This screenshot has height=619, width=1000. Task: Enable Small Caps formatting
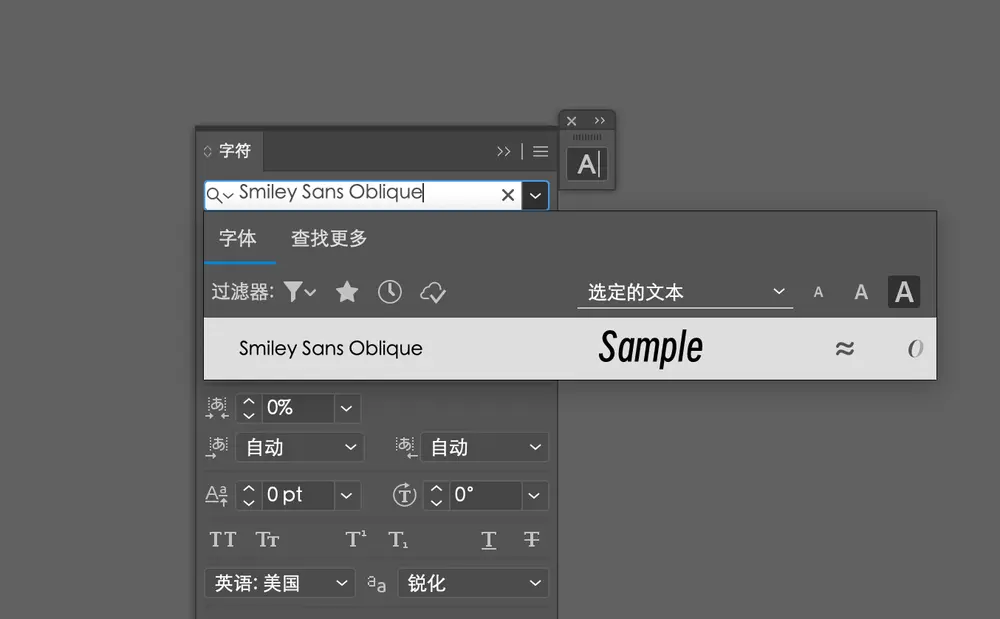pos(267,539)
